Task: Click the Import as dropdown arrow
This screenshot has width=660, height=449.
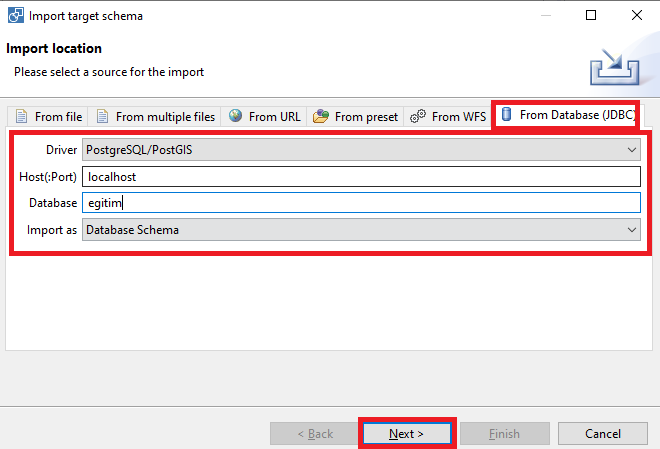Action: (631, 230)
